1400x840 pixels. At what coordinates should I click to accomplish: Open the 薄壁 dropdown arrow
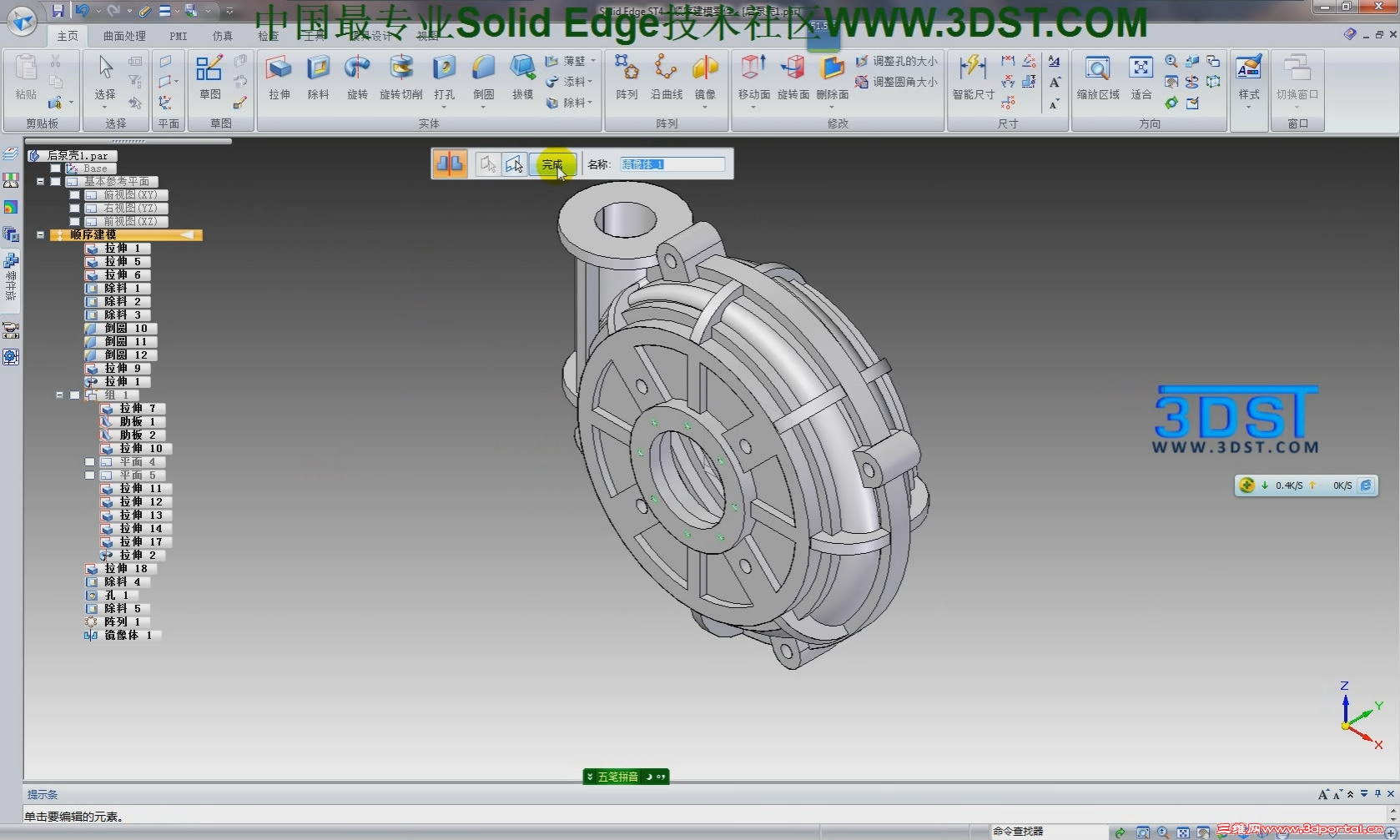[x=592, y=60]
